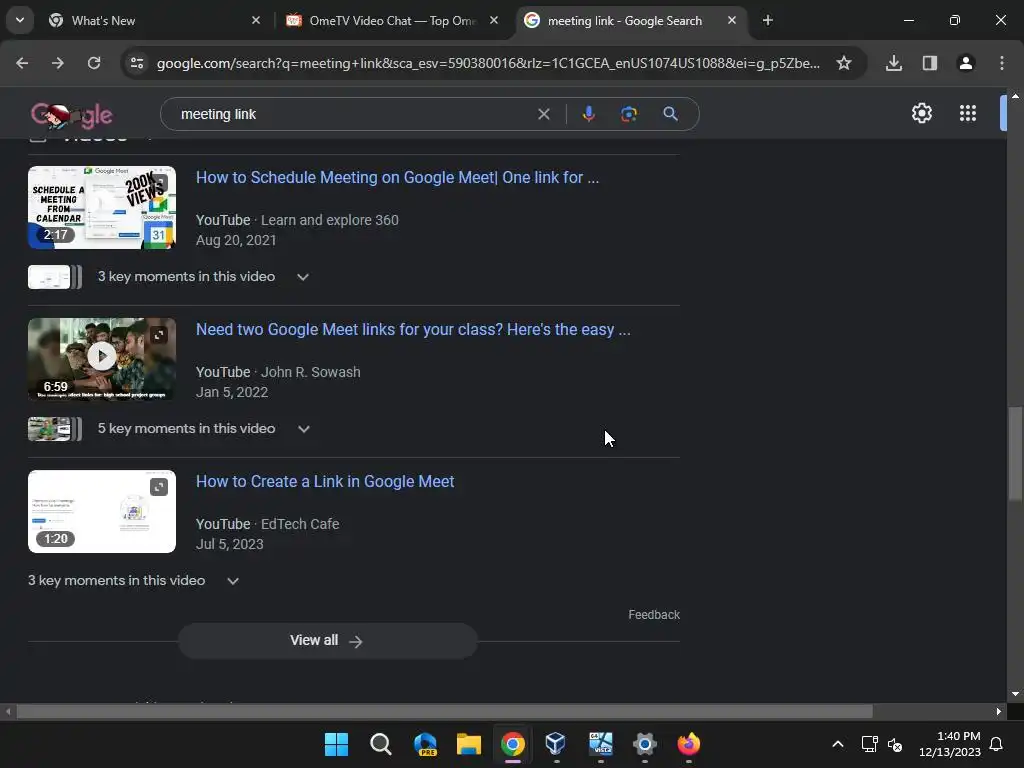
Task: Open the tab search dropdown arrow
Action: (20, 20)
